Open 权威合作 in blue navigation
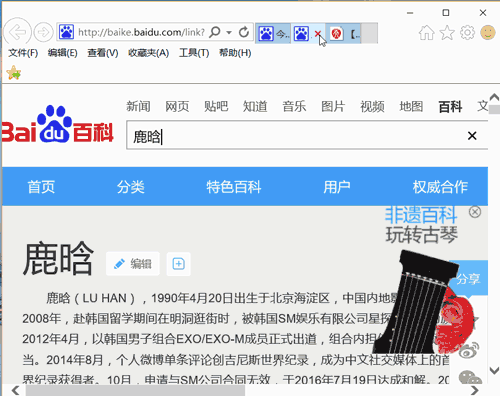The height and width of the screenshot is (396, 500). point(440,187)
